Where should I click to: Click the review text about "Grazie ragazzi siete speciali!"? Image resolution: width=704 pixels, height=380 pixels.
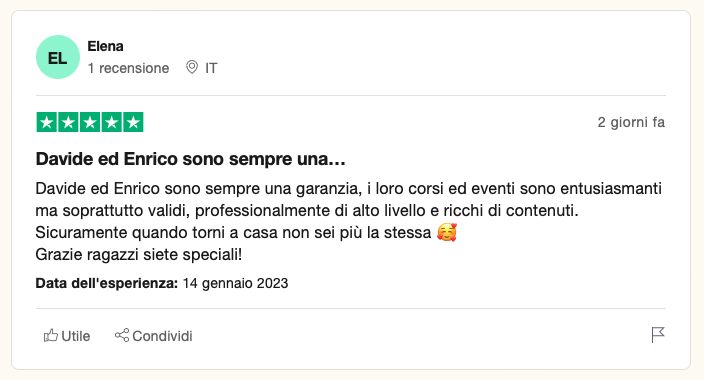139,255
